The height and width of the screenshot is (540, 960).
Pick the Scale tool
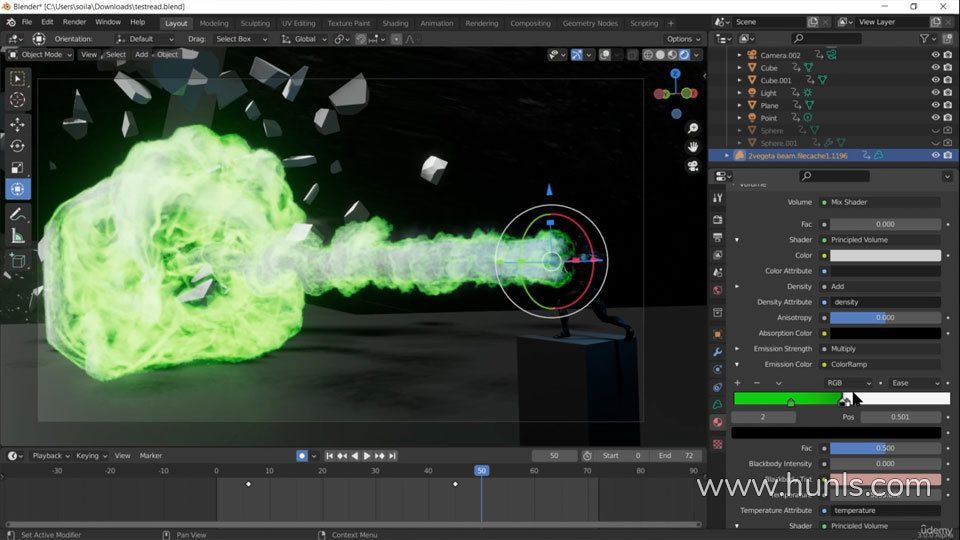point(17,168)
